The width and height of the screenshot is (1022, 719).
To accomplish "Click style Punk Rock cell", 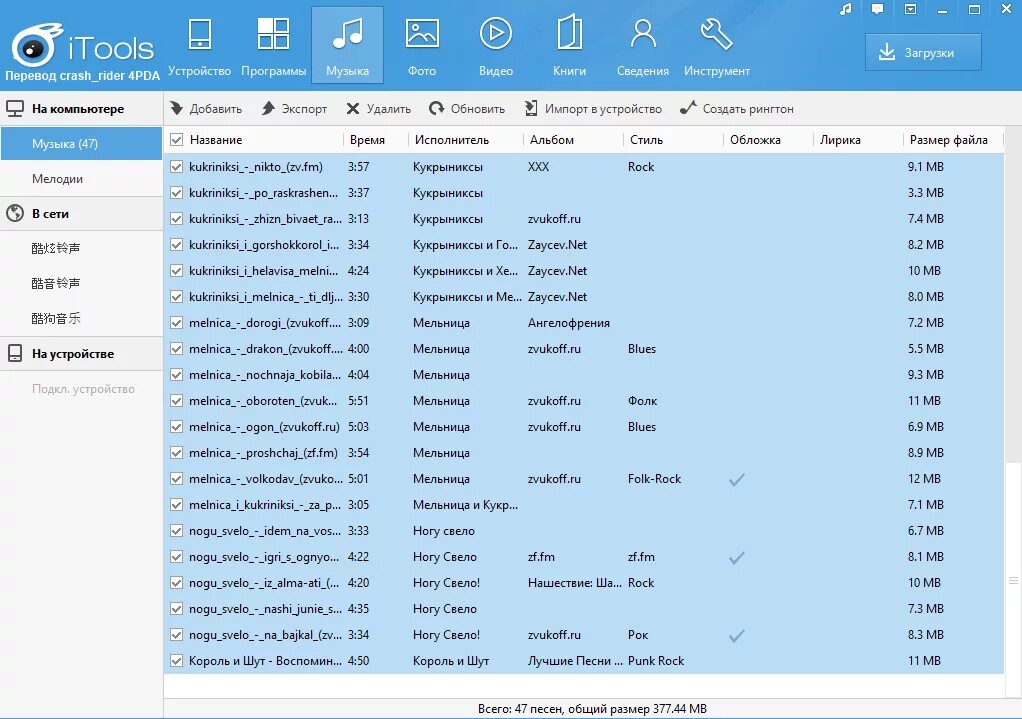I will 656,661.
